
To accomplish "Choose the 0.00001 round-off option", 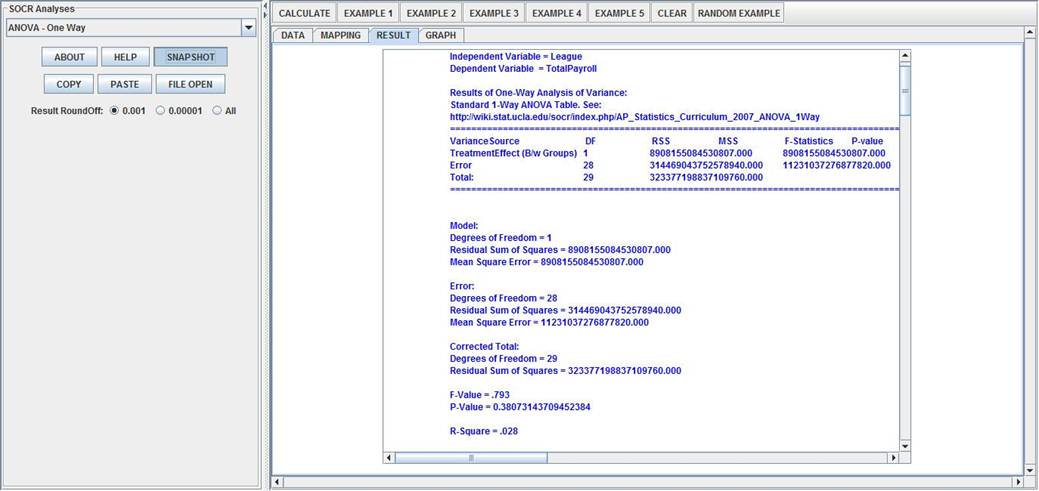I will click(x=160, y=111).
